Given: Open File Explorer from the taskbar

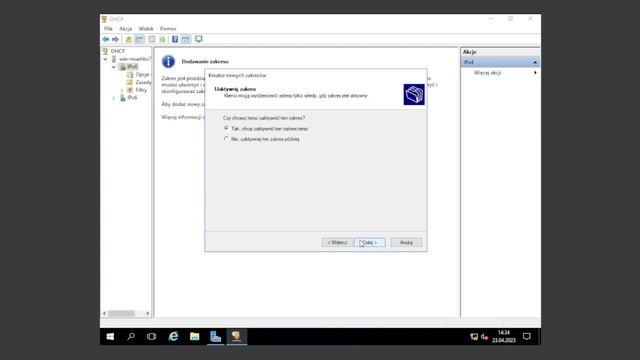Looking at the screenshot, I should [x=195, y=337].
